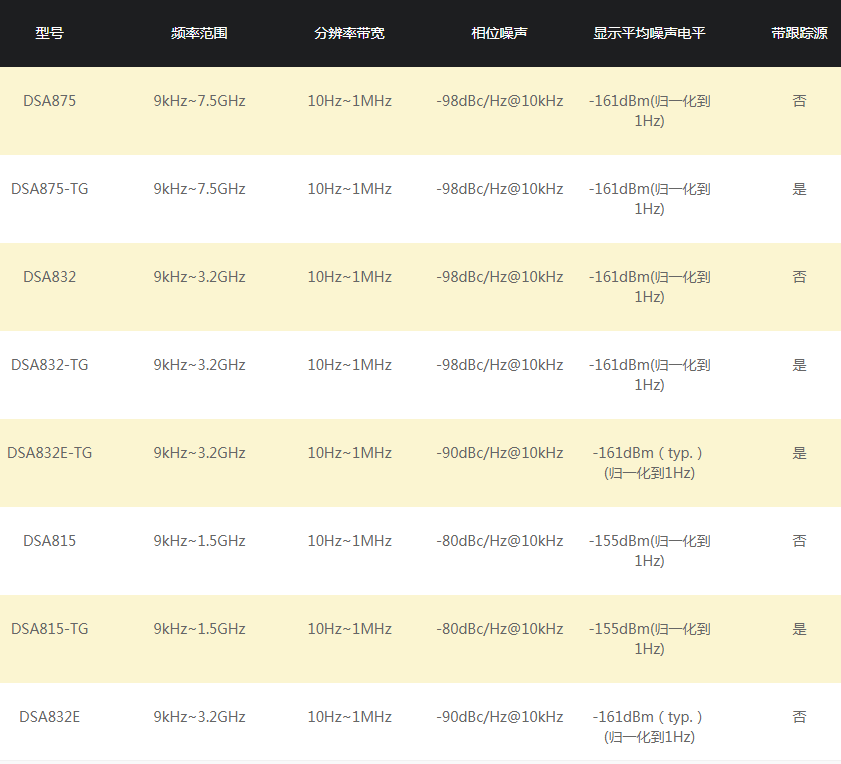The width and height of the screenshot is (841, 764).
Task: Click -90dBc/Hz@10kHz in the DSA832E-TG row
Action: 499,453
